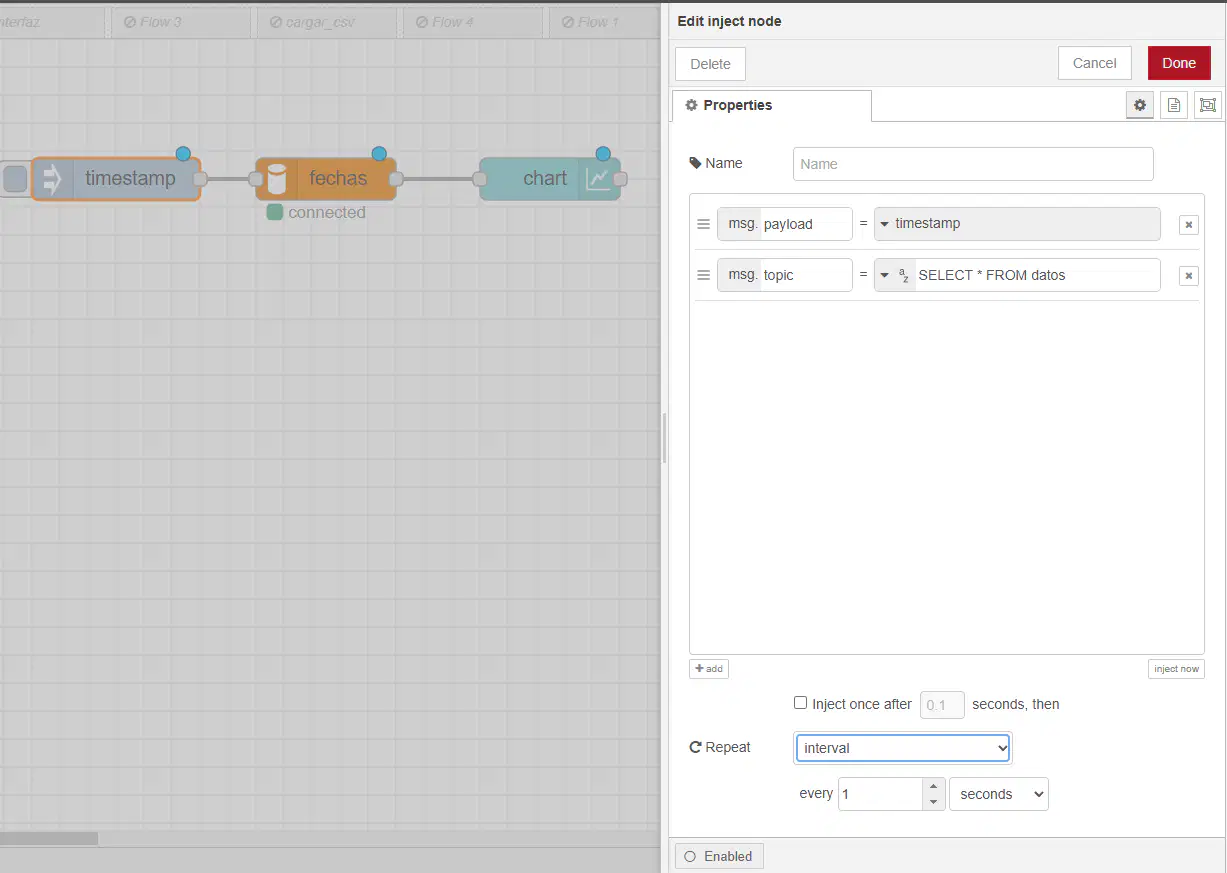The image size is (1227, 873).
Task: Click the inject delay seconds field
Action: click(x=942, y=705)
